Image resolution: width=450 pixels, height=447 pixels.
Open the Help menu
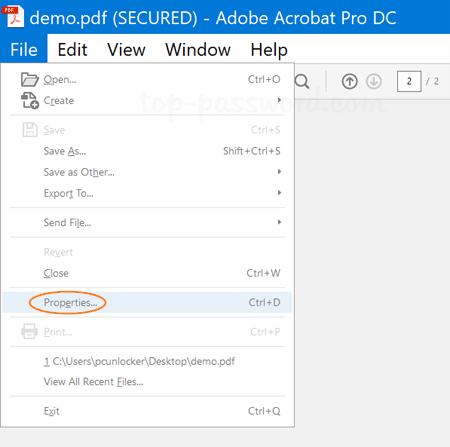(x=269, y=50)
